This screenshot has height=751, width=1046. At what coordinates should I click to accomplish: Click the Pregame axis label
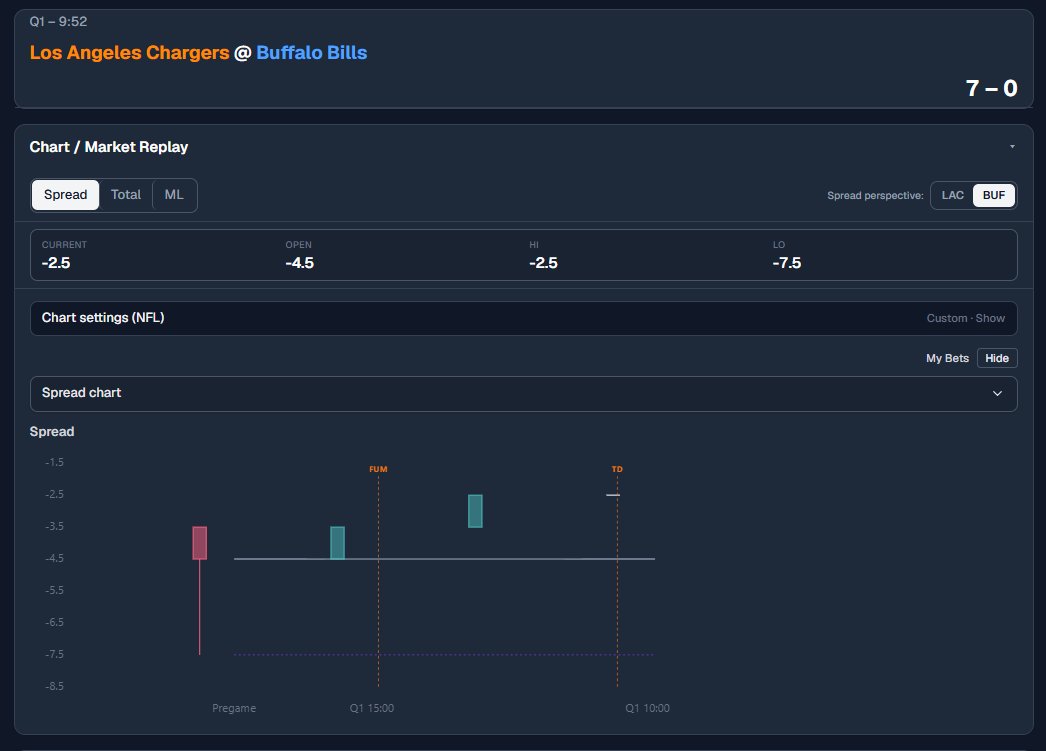coord(234,708)
